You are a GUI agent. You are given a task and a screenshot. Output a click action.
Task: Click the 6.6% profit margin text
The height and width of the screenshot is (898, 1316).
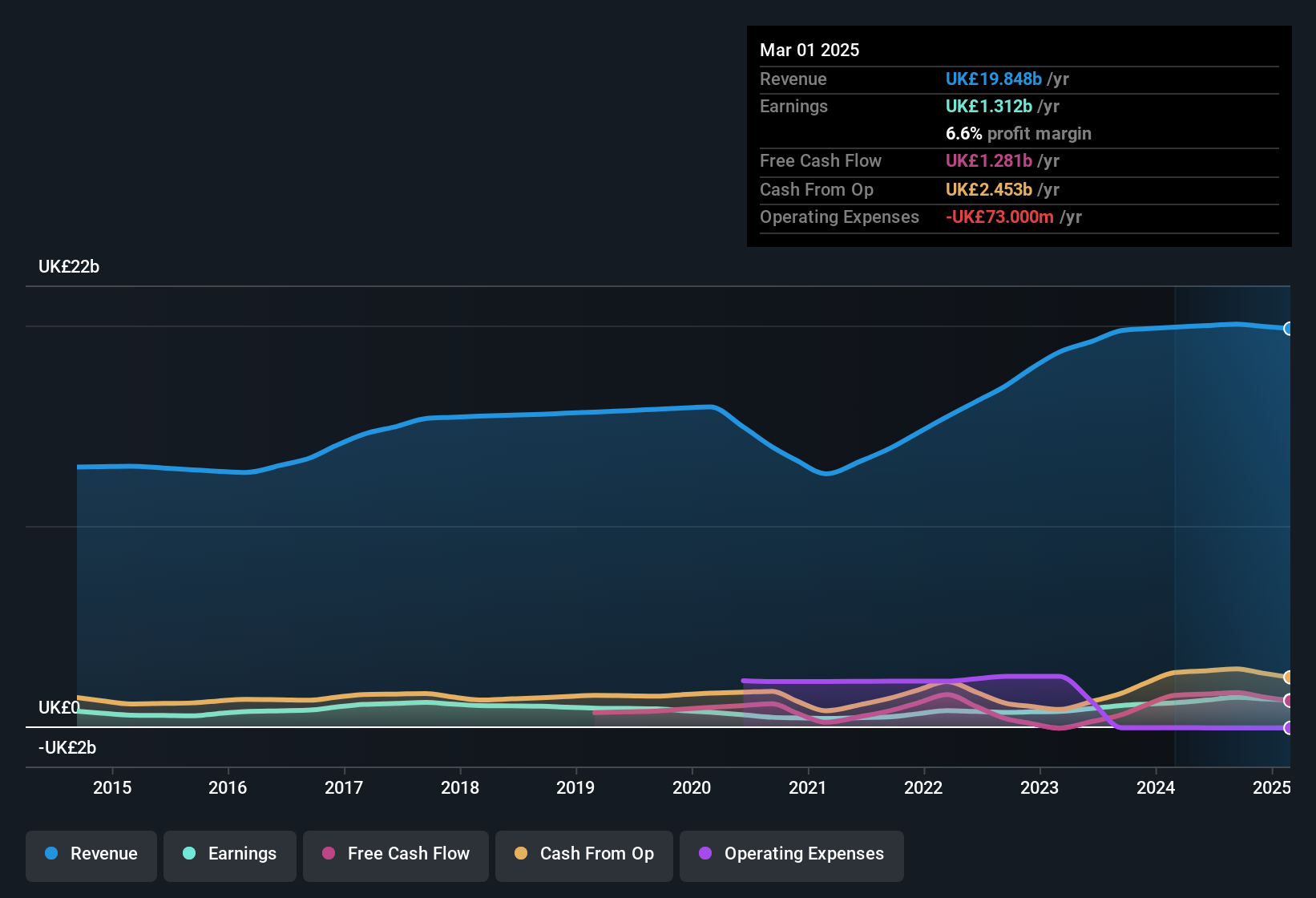pyautogui.click(x=1019, y=134)
